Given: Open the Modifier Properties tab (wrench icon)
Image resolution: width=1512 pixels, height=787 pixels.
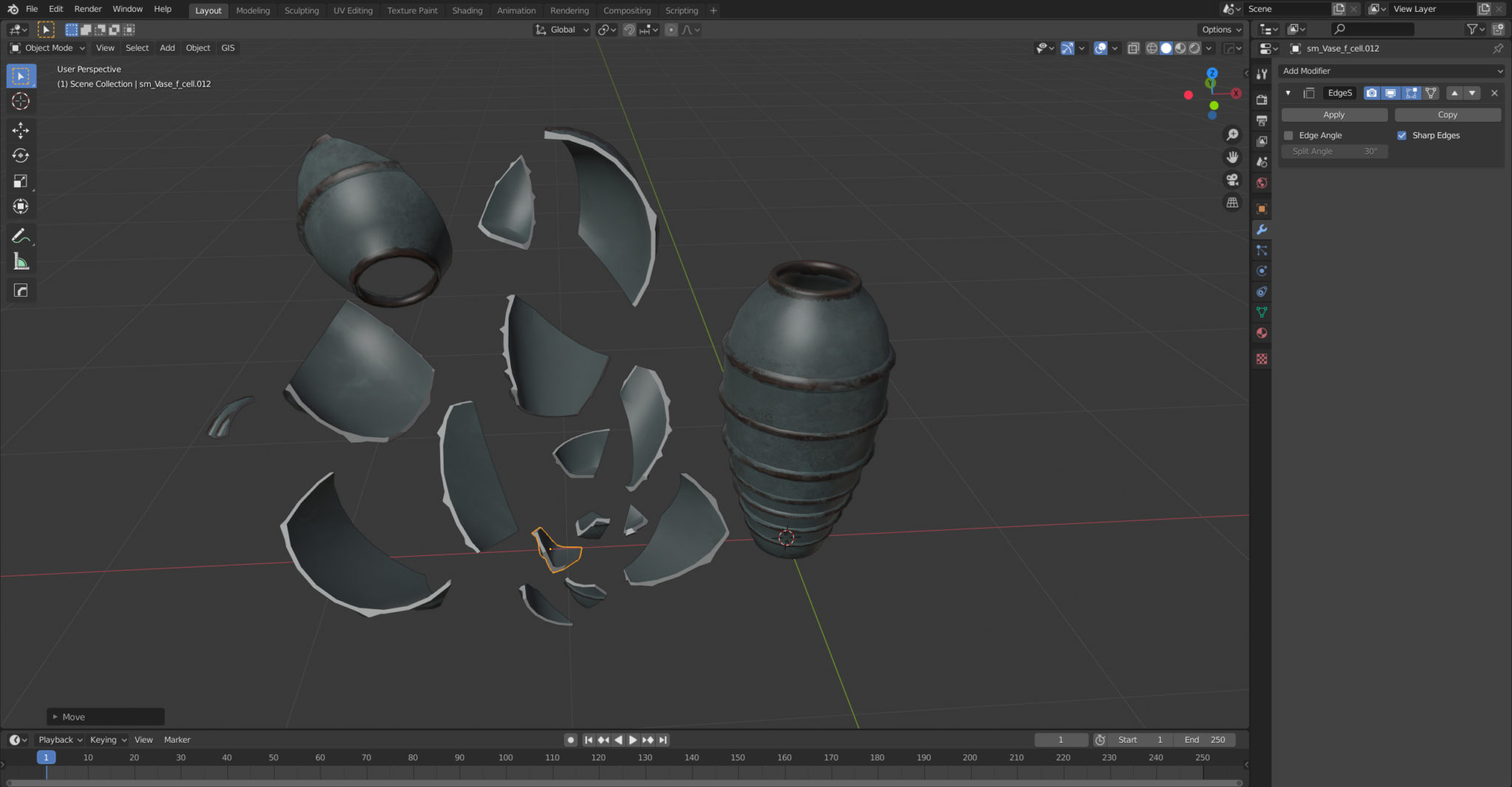Looking at the screenshot, I should (x=1262, y=230).
